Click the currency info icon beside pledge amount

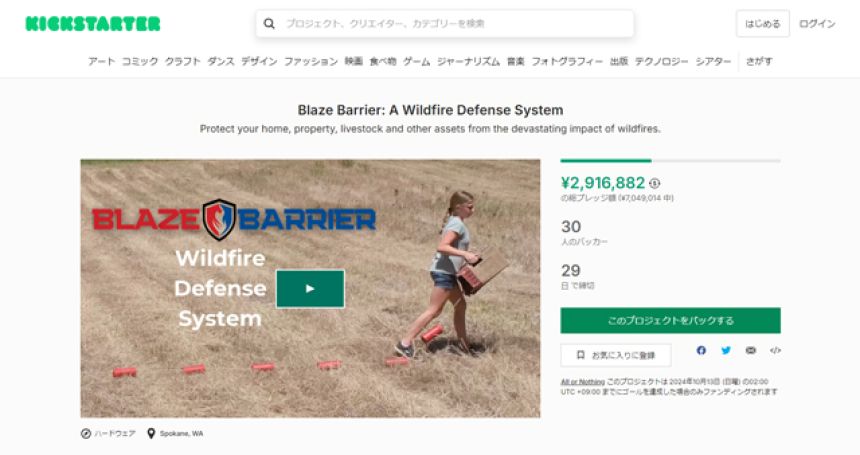point(654,184)
